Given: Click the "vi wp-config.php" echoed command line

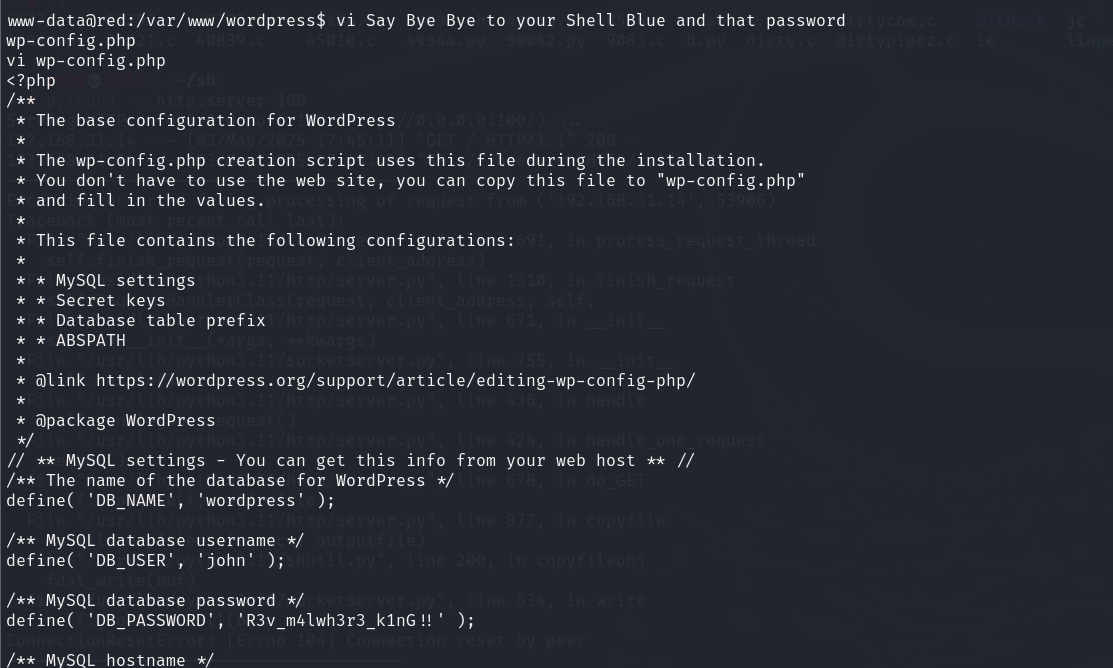Looking at the screenshot, I should (85, 60).
